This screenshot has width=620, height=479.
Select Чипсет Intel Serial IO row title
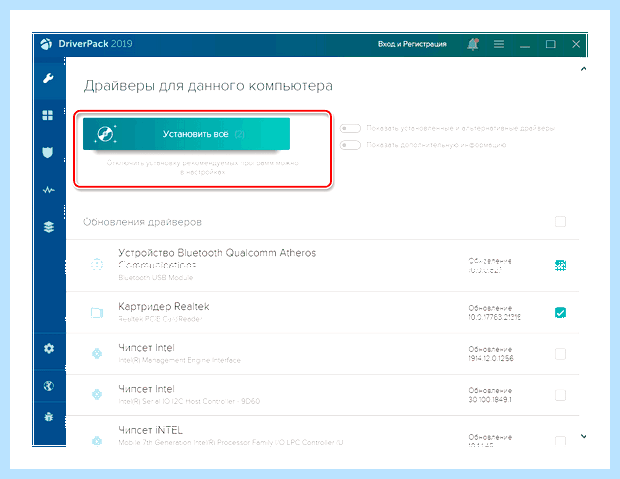tap(146, 389)
